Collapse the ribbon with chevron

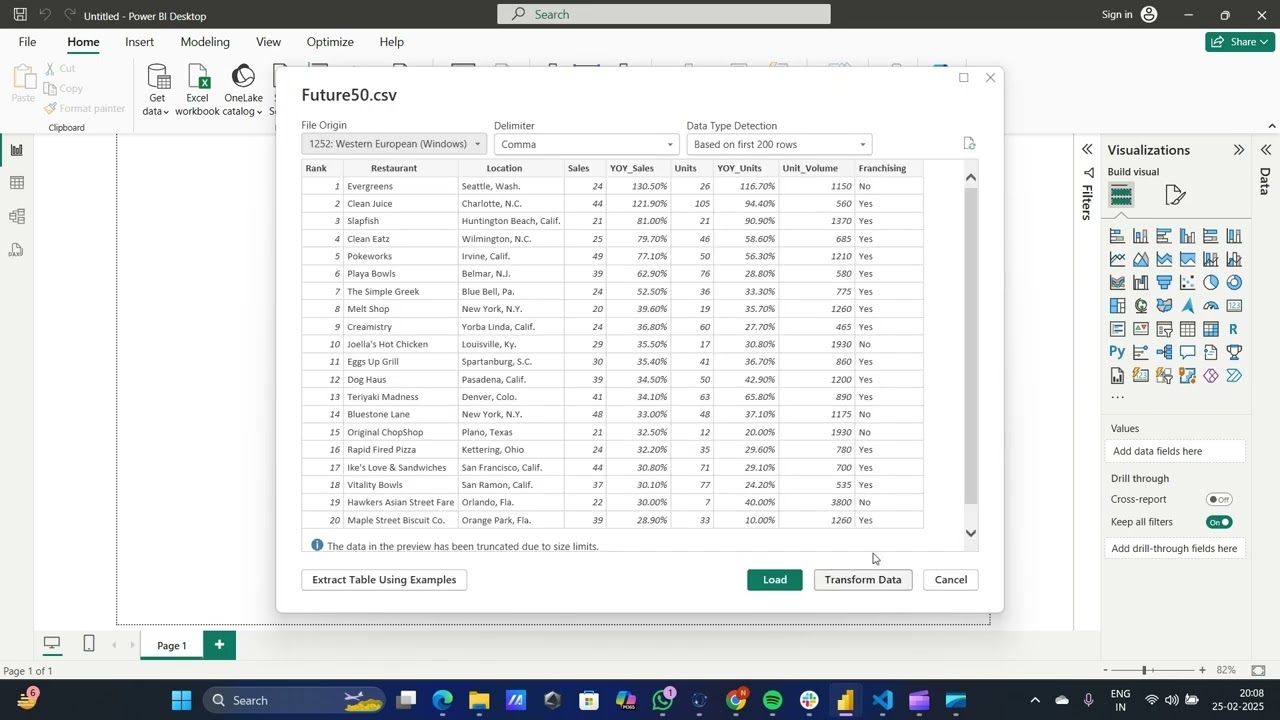(1272, 126)
